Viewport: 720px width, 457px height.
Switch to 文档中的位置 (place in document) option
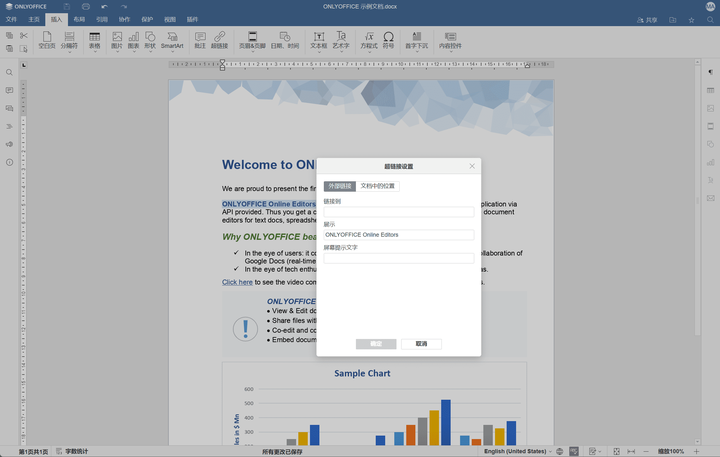[x=378, y=186]
